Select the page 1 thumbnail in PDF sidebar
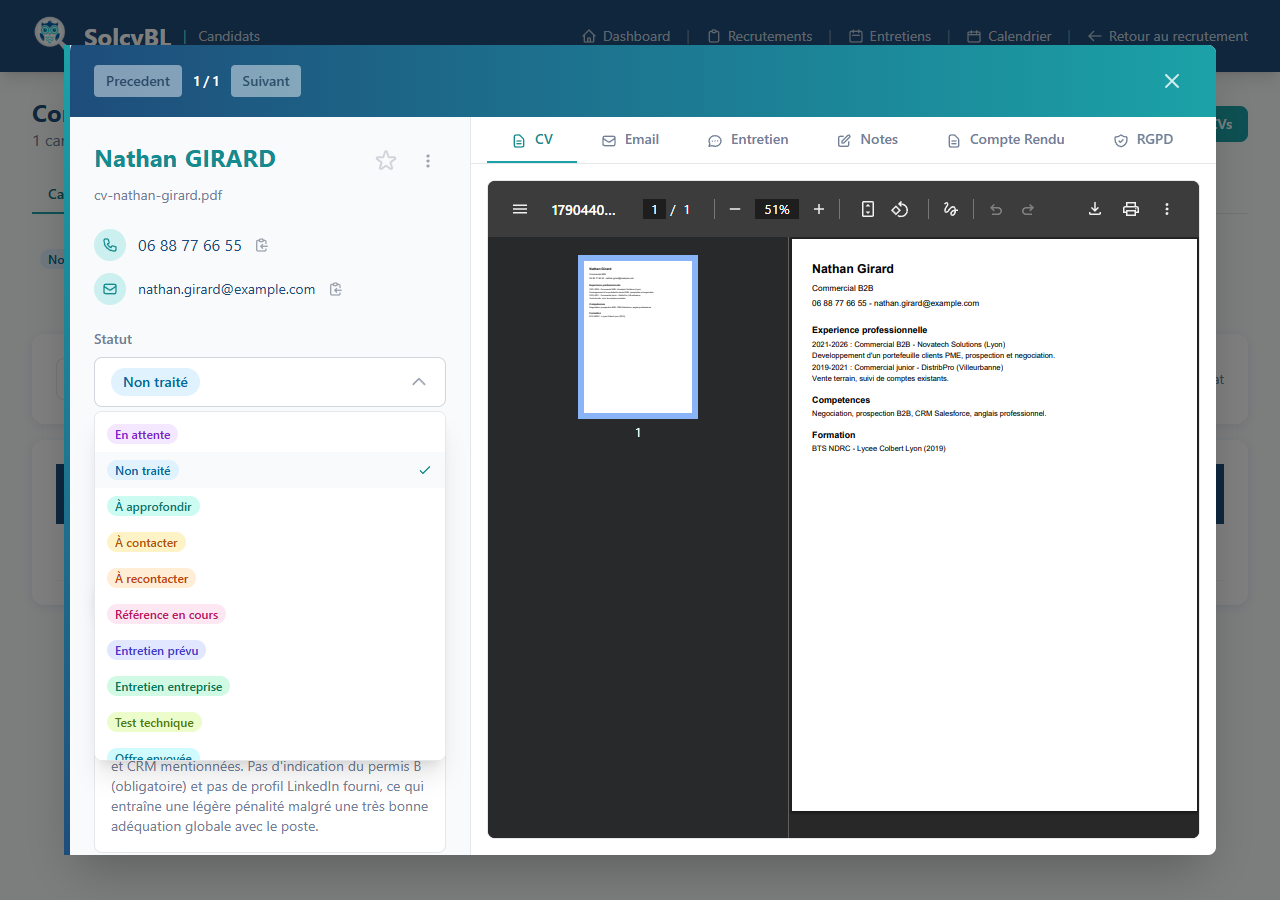Viewport: 1280px width, 900px height. coord(638,337)
